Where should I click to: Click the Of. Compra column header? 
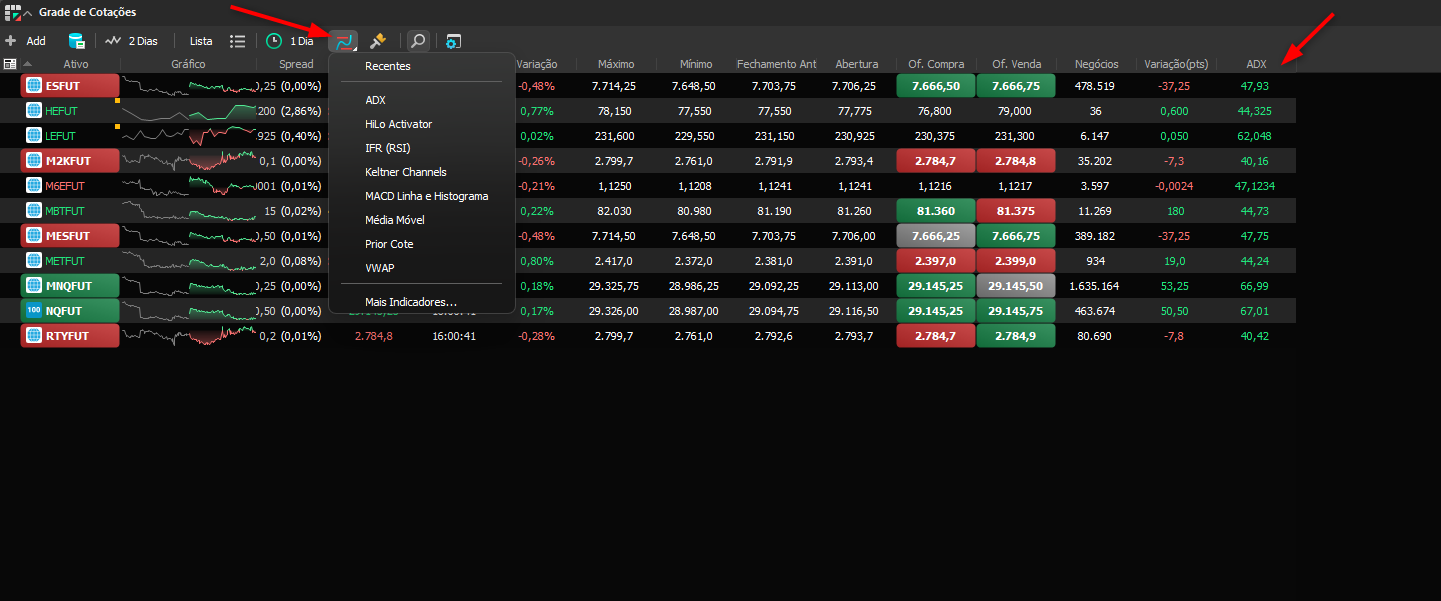pyautogui.click(x=936, y=64)
